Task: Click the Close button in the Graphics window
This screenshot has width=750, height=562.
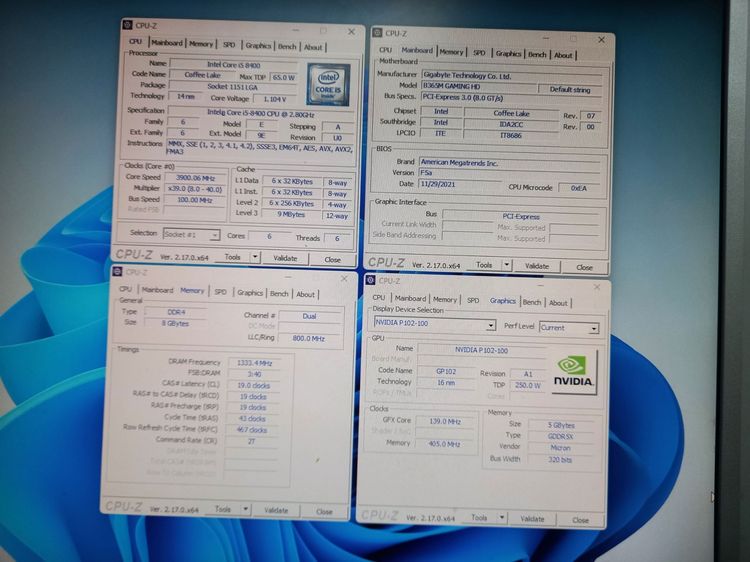Action: 580,519
